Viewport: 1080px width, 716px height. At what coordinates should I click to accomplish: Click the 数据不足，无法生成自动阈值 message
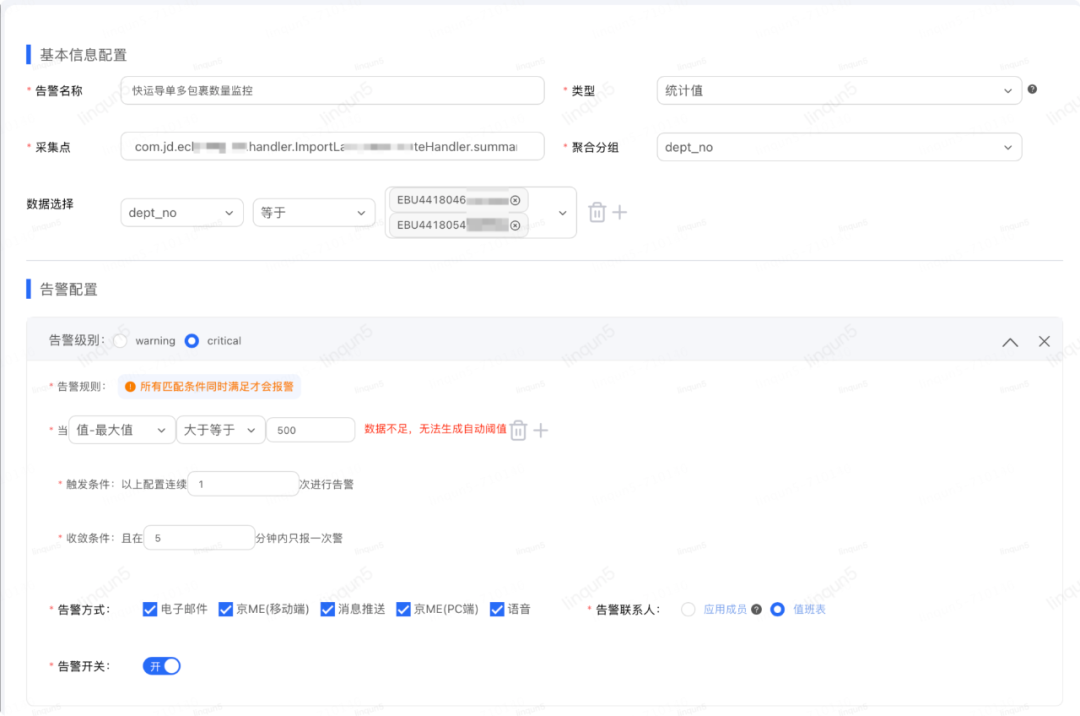(x=435, y=429)
